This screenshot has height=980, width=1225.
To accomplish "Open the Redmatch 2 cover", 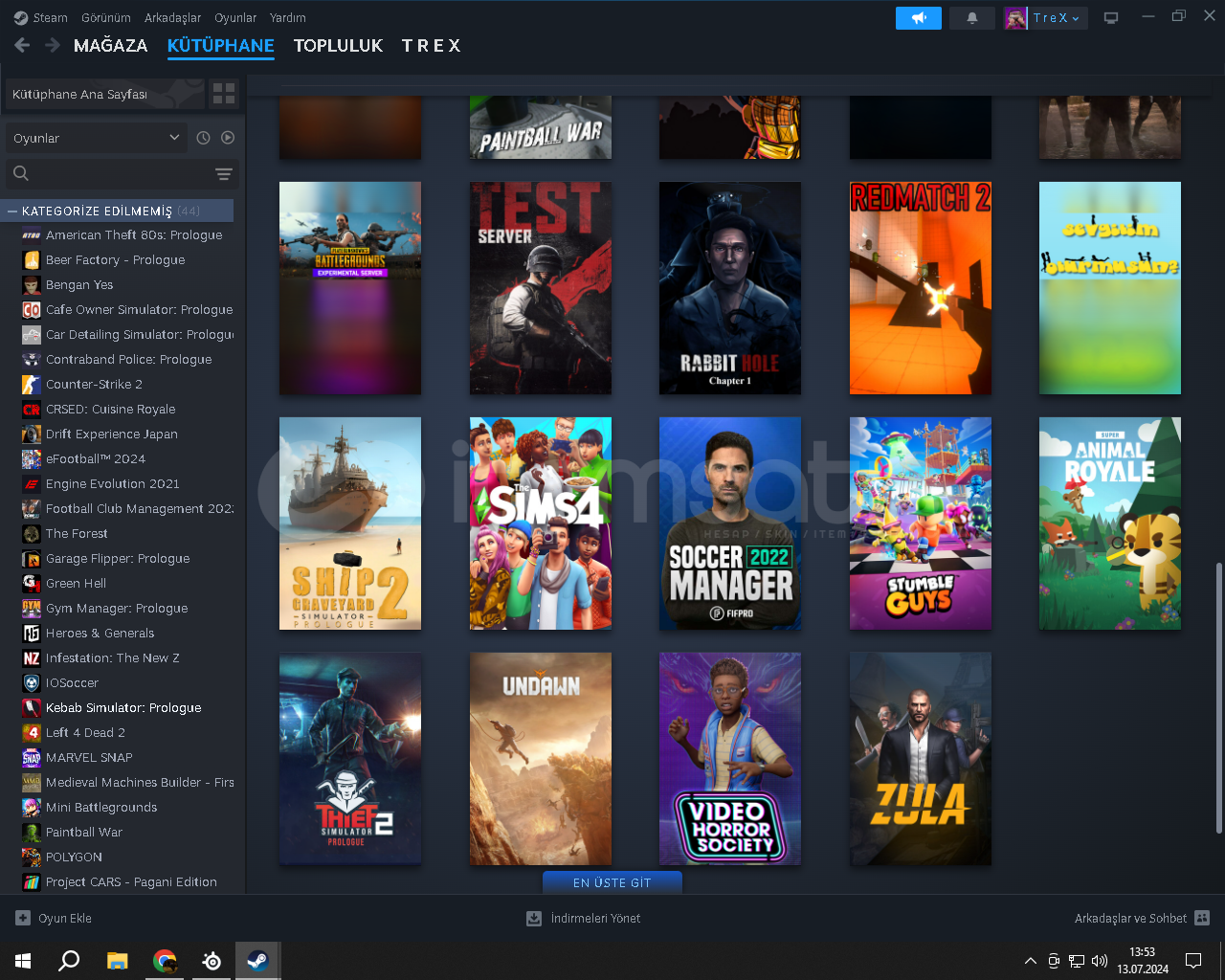I will click(x=921, y=288).
